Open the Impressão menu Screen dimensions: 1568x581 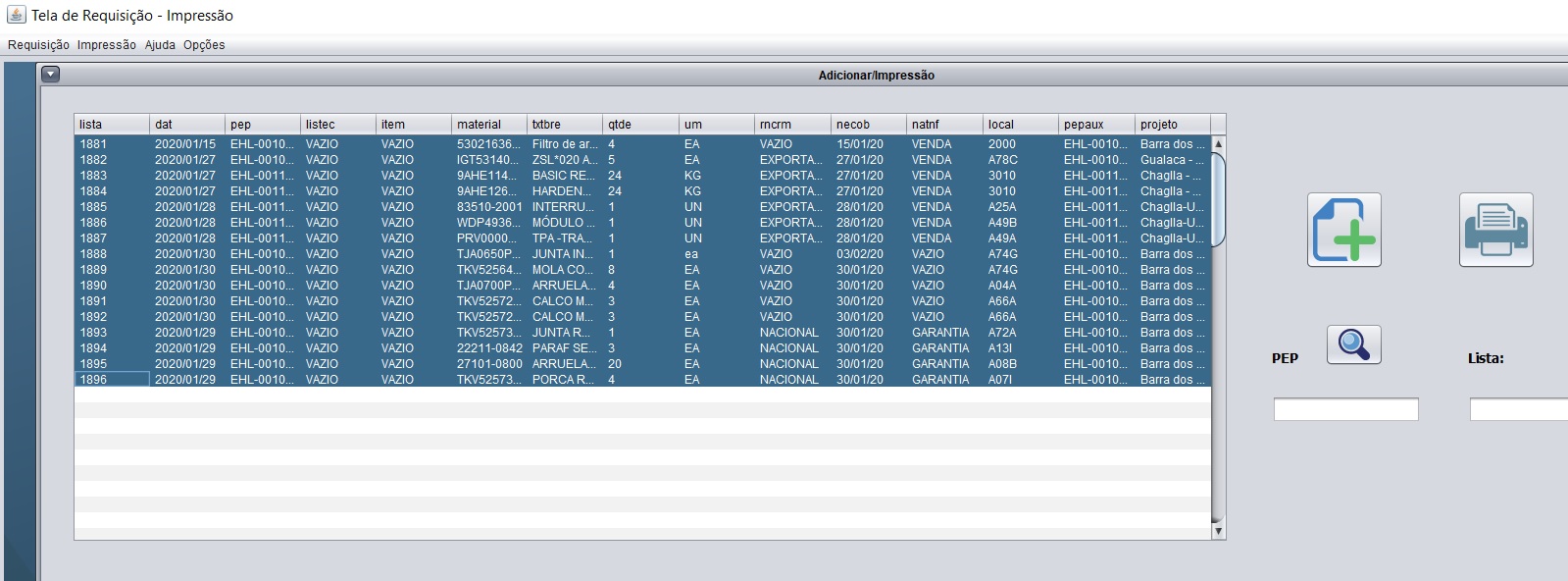tap(107, 45)
